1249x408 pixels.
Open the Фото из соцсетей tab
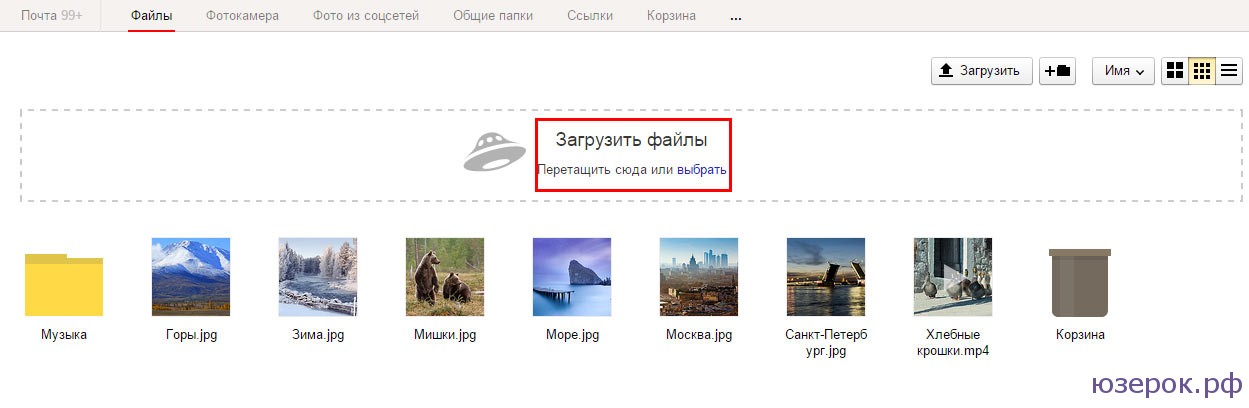pos(366,16)
